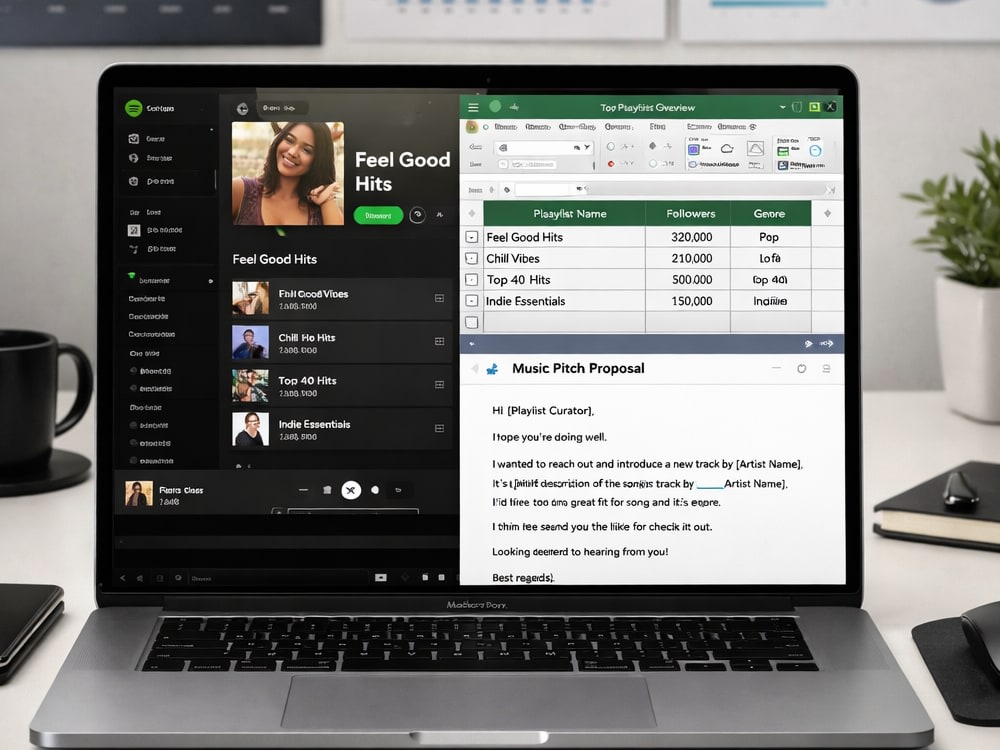The height and width of the screenshot is (750, 1000).
Task: Click the large white round playback button
Action: pyautogui.click(x=351, y=490)
